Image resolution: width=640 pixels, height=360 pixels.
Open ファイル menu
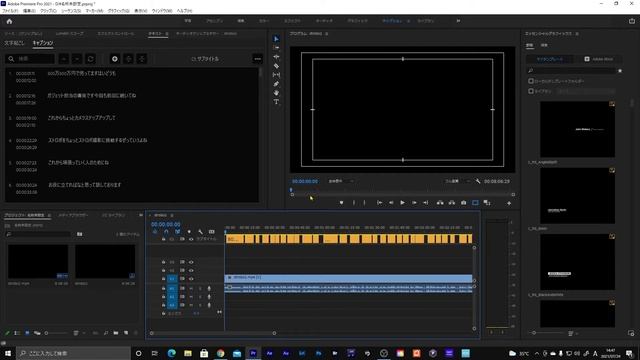coord(10,11)
